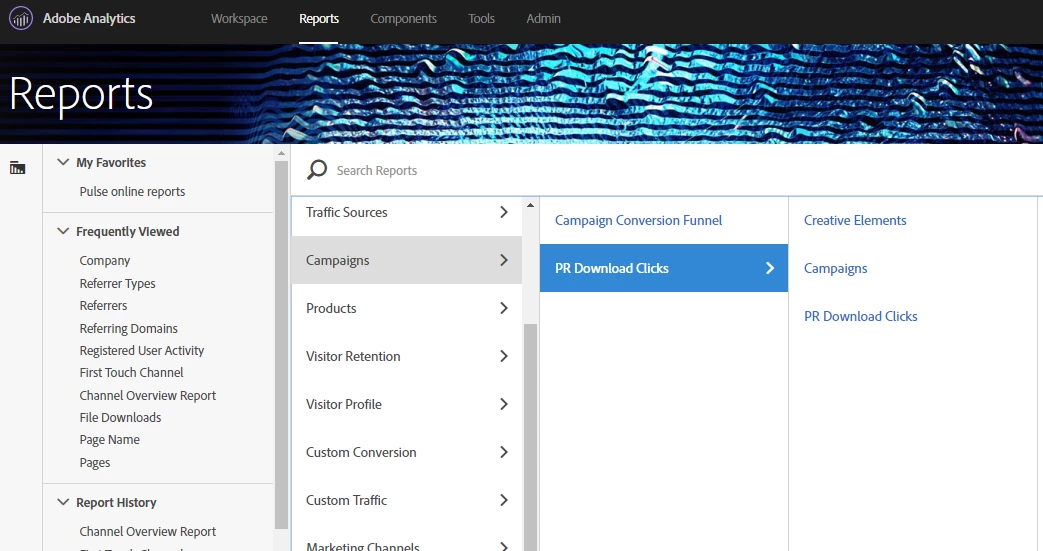1043x551 pixels.
Task: Open the Page Name report
Action: (109, 440)
